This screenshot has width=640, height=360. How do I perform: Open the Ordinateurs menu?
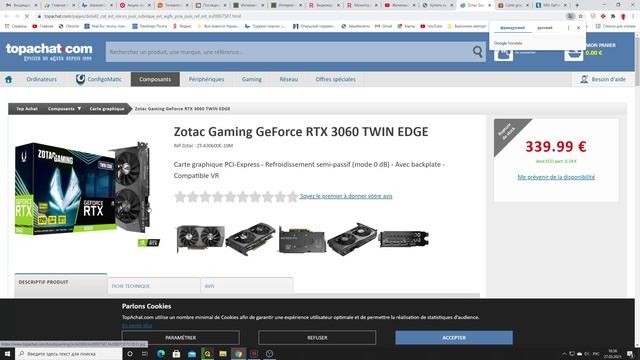(42, 79)
